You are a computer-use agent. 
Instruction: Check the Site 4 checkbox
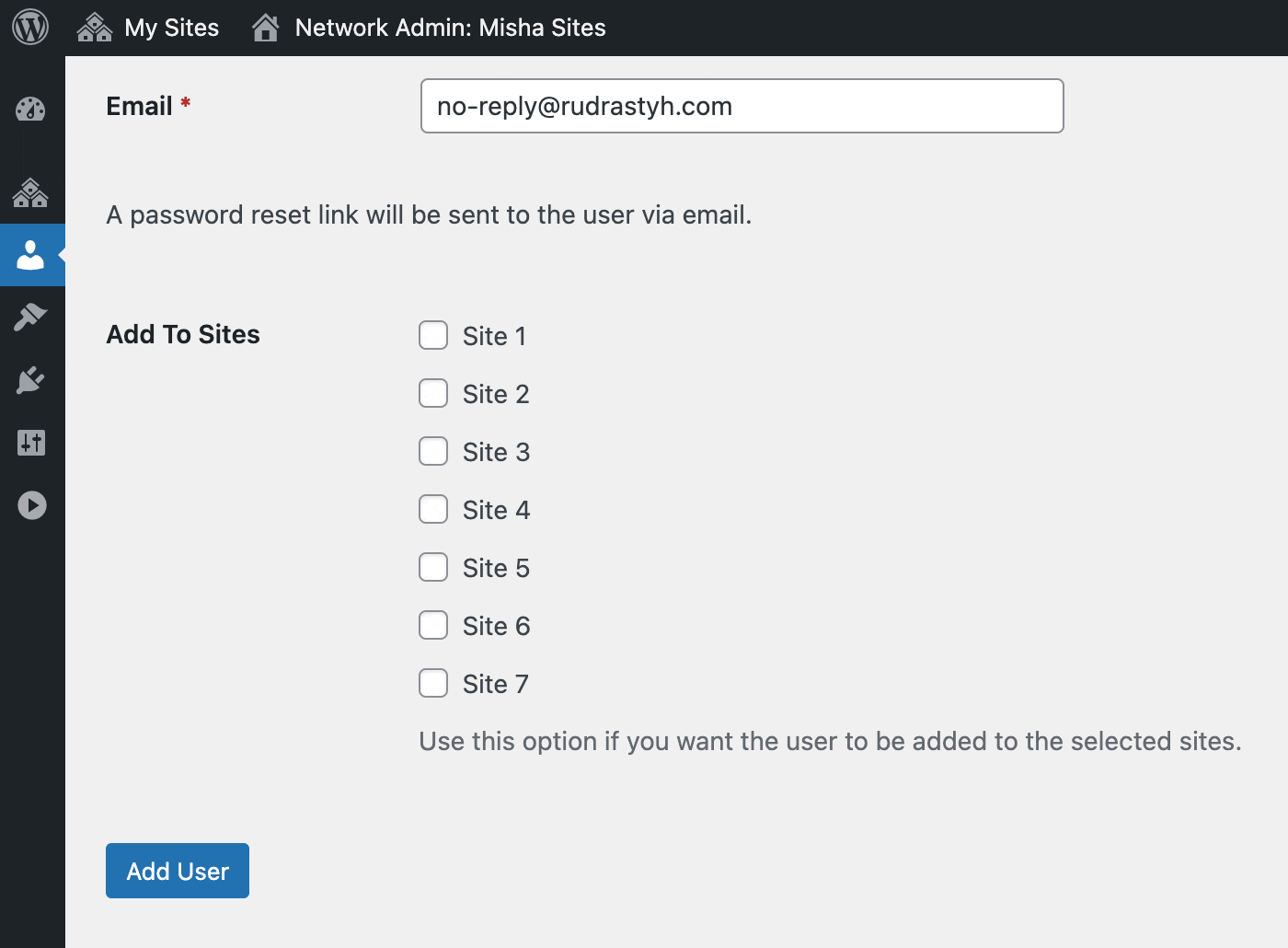[433, 509]
